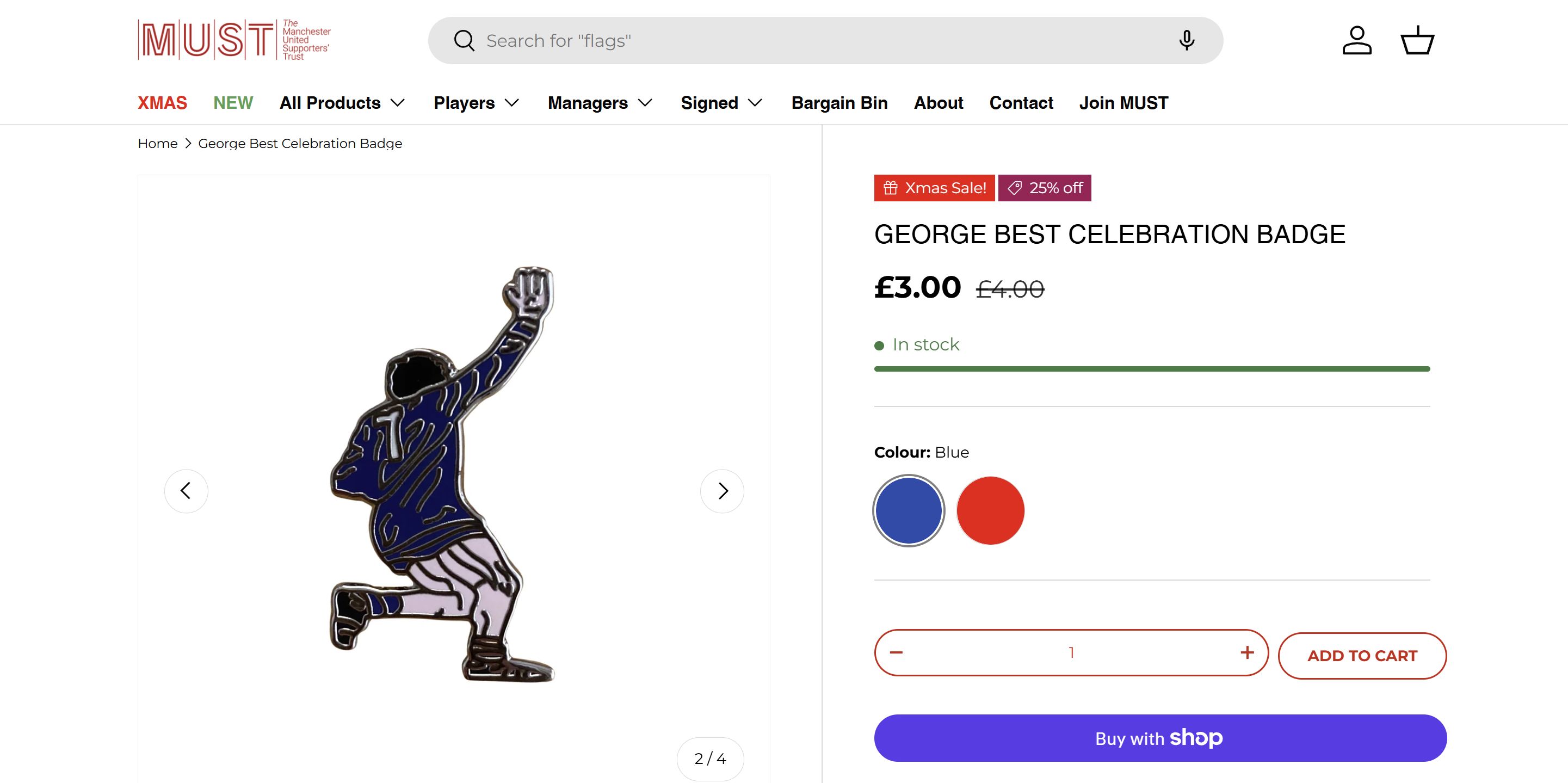The image size is (1568, 783).
Task: Show next product image arrow
Action: click(723, 491)
